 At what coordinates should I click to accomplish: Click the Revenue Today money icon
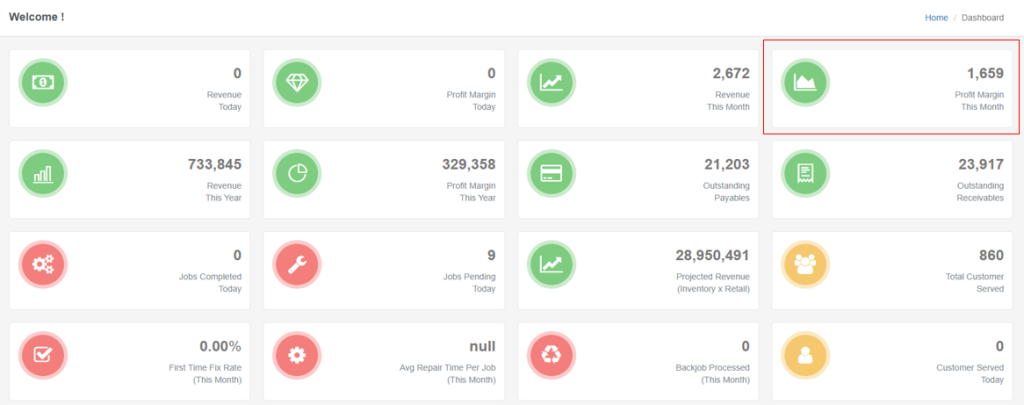(44, 83)
